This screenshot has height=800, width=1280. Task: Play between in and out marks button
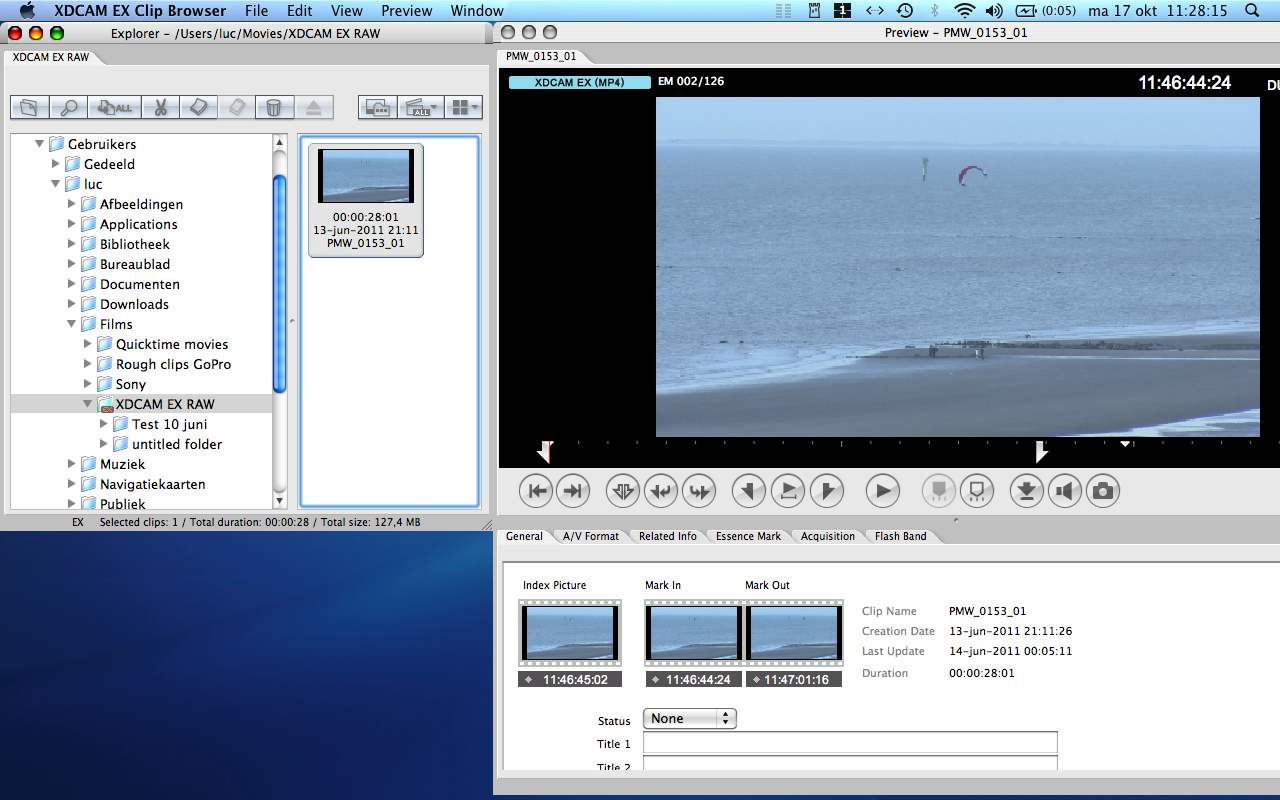point(788,491)
